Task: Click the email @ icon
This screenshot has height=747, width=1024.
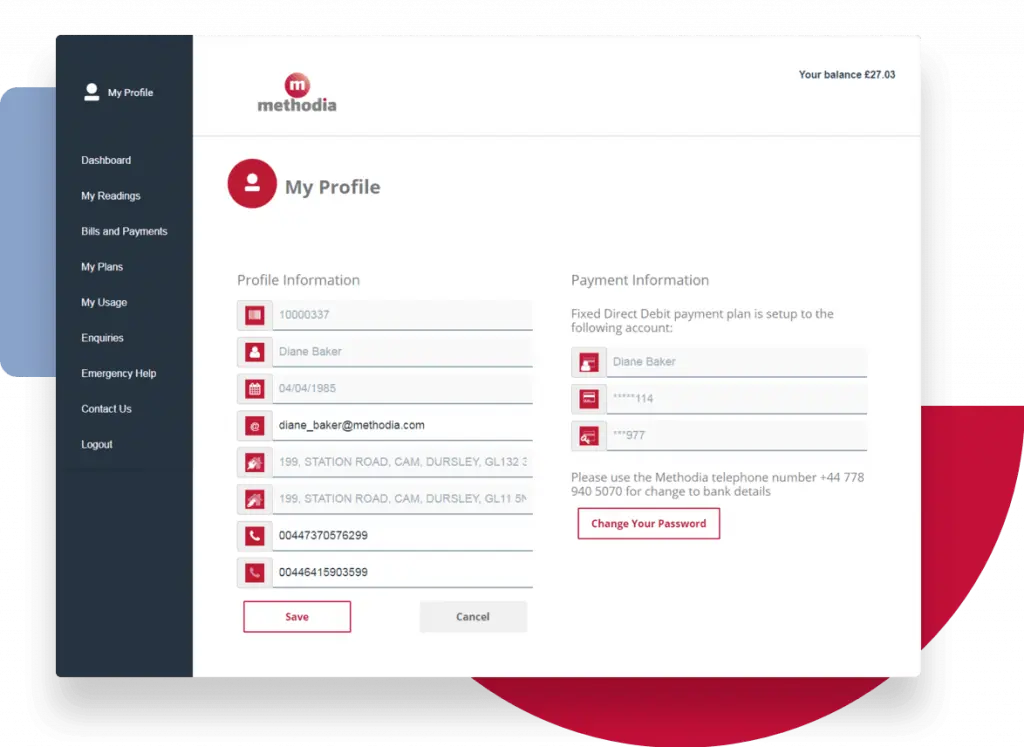Action: coord(255,426)
